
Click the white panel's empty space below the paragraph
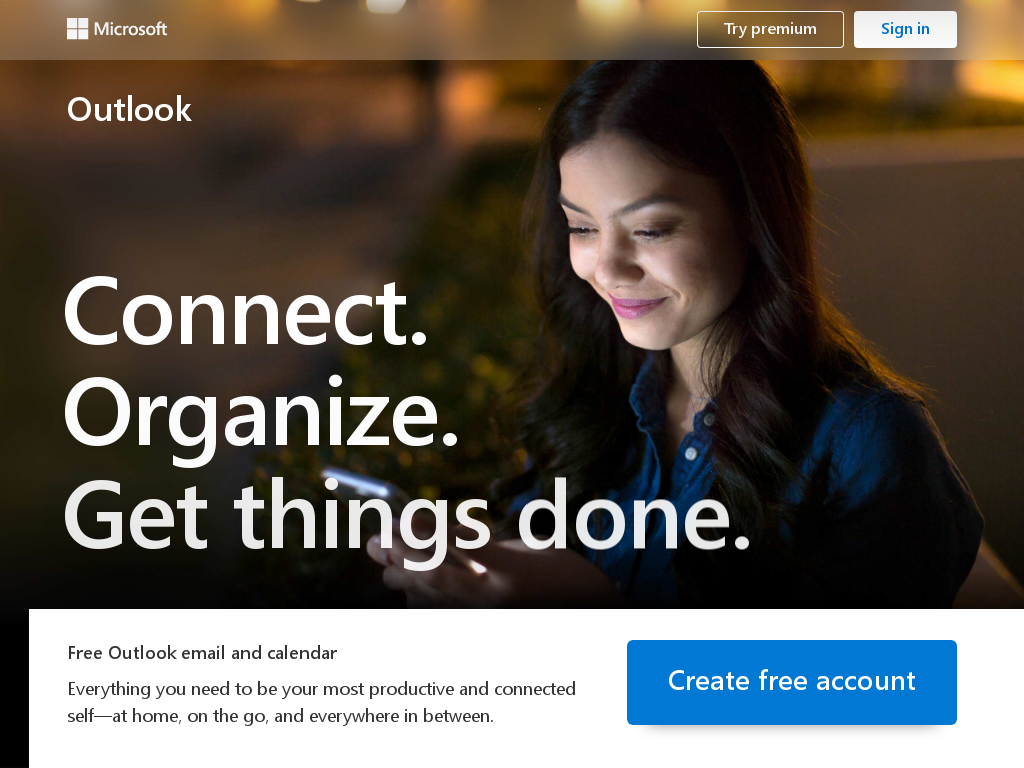(x=327, y=749)
